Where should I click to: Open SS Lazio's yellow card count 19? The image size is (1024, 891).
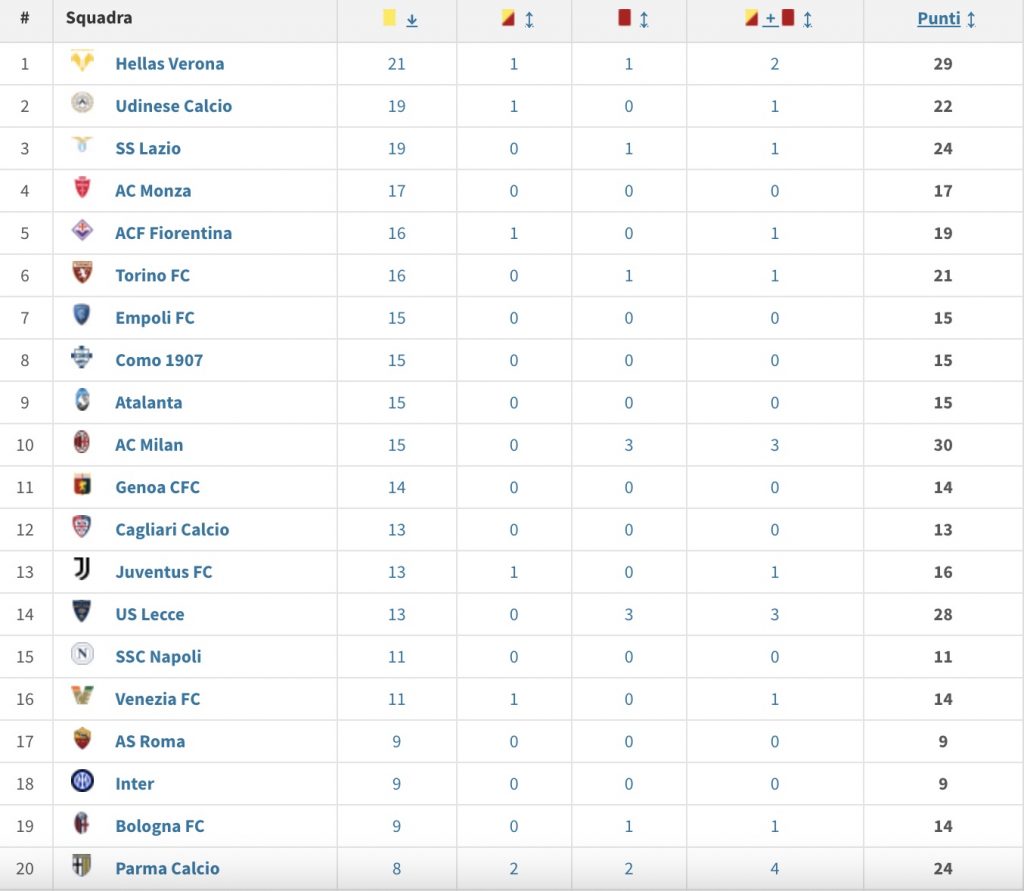coord(397,148)
